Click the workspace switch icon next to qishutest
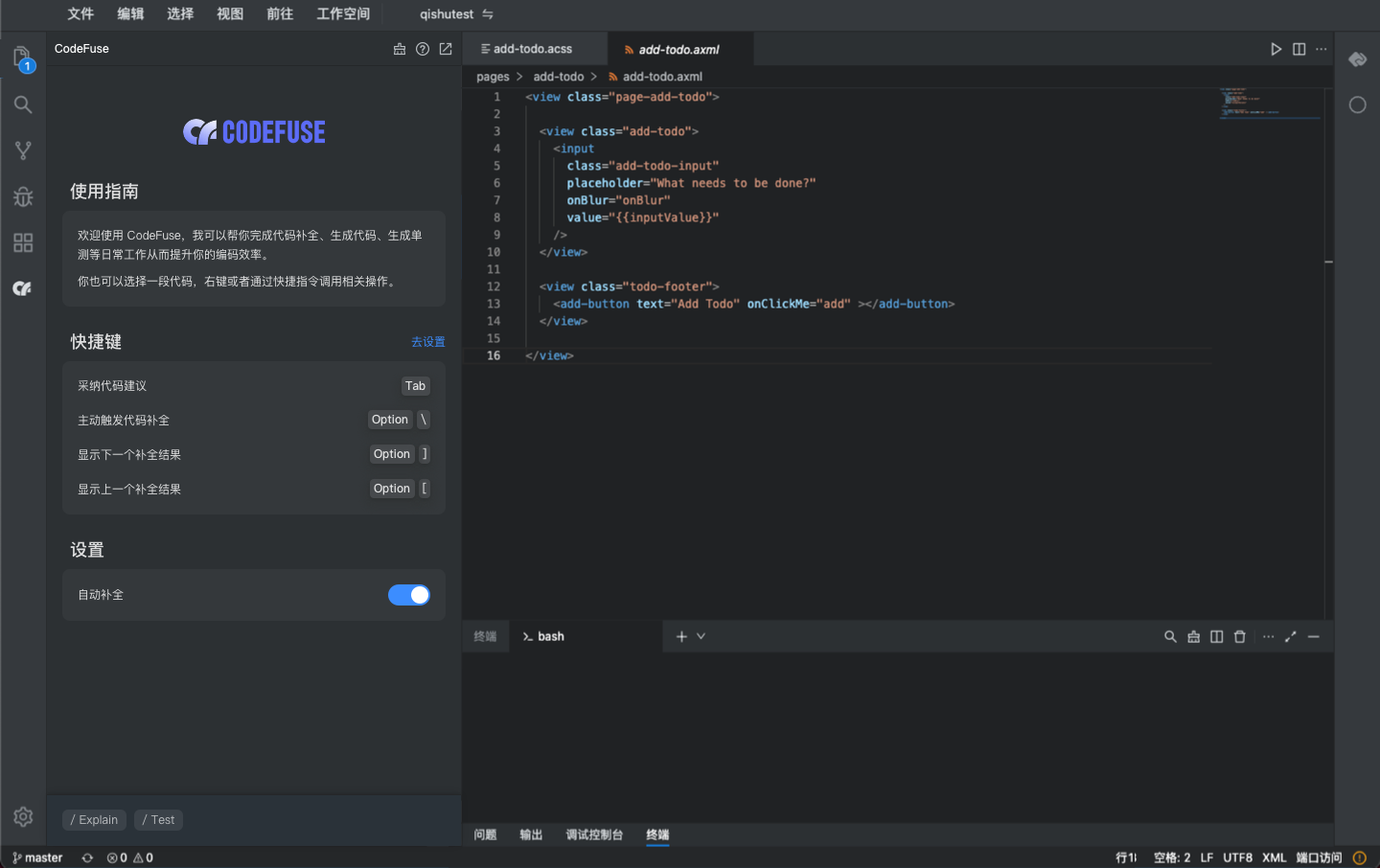The width and height of the screenshot is (1380, 868). click(487, 14)
